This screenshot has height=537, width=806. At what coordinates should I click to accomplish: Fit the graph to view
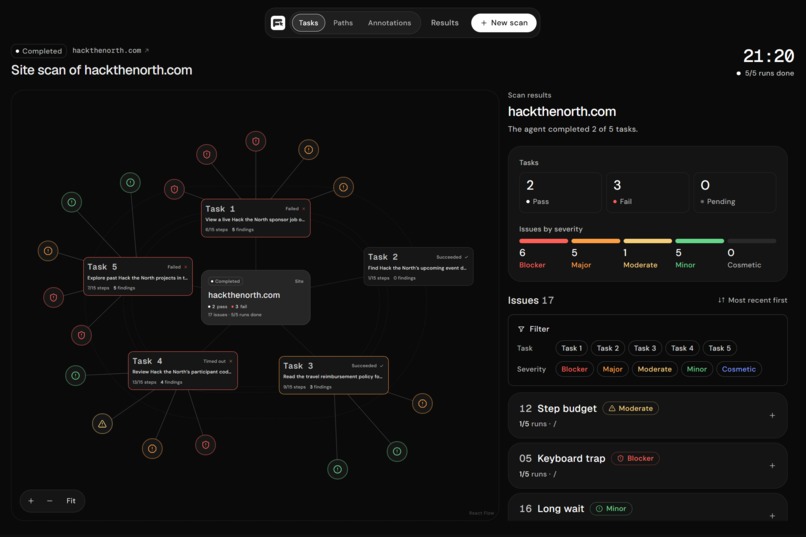click(71, 501)
